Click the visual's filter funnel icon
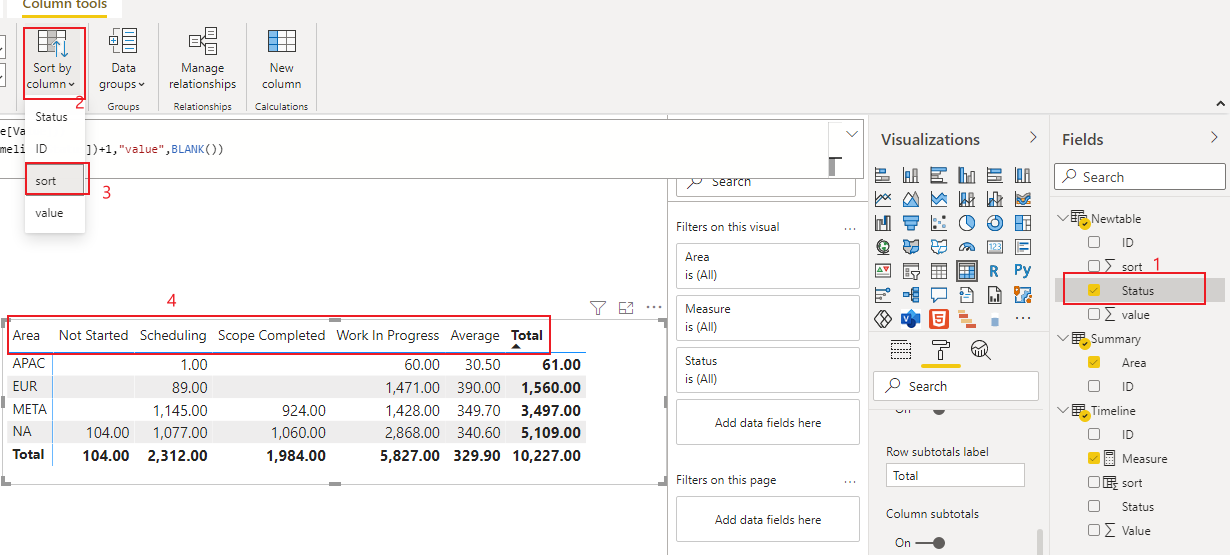This screenshot has width=1230, height=555. click(x=598, y=308)
